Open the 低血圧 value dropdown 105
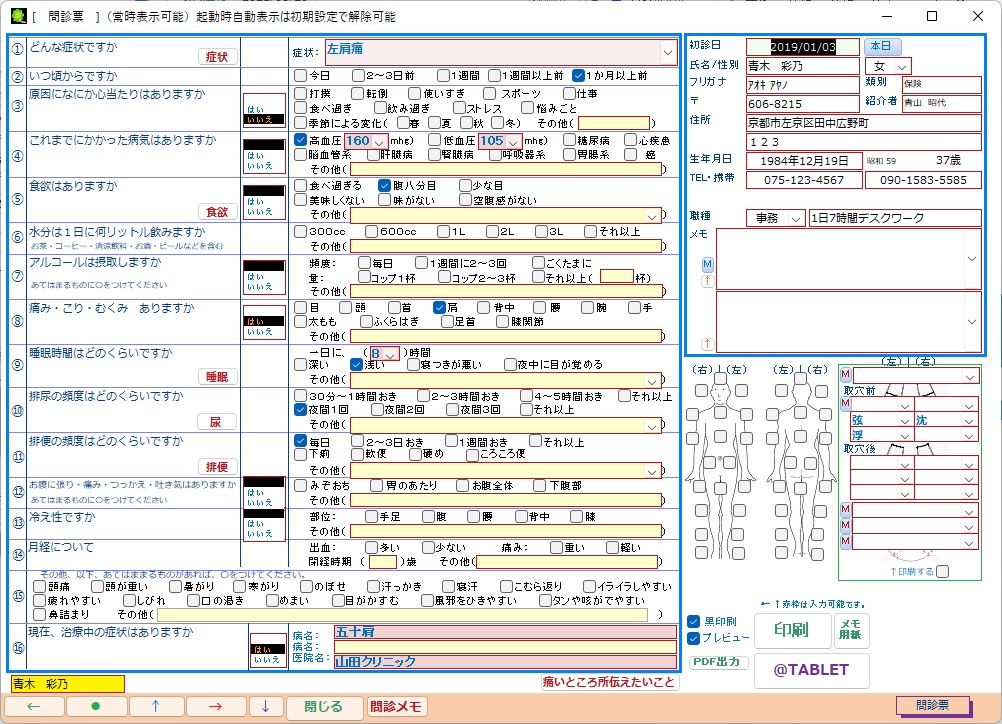The height and width of the screenshot is (724, 1002). (x=513, y=141)
